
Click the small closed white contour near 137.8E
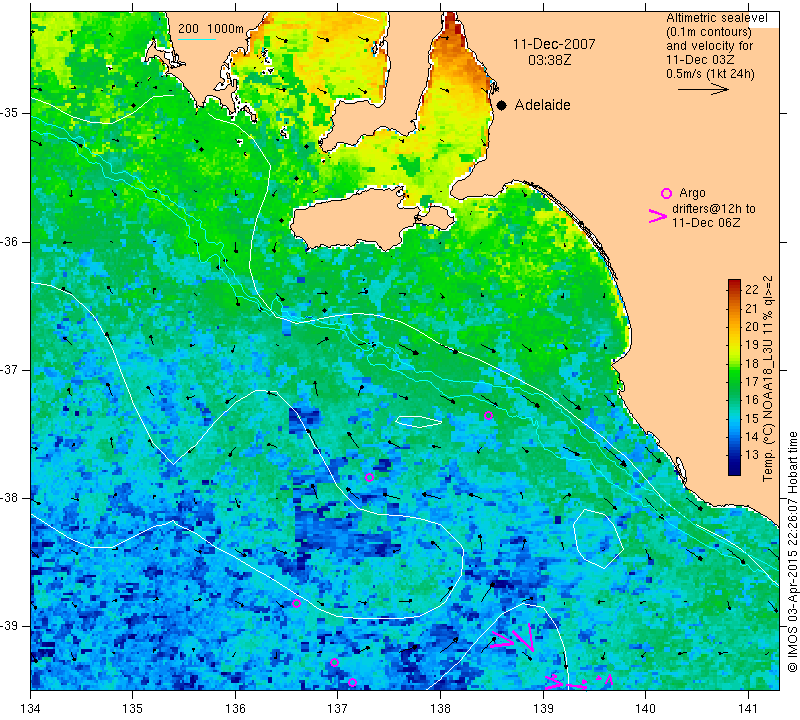click(x=419, y=421)
